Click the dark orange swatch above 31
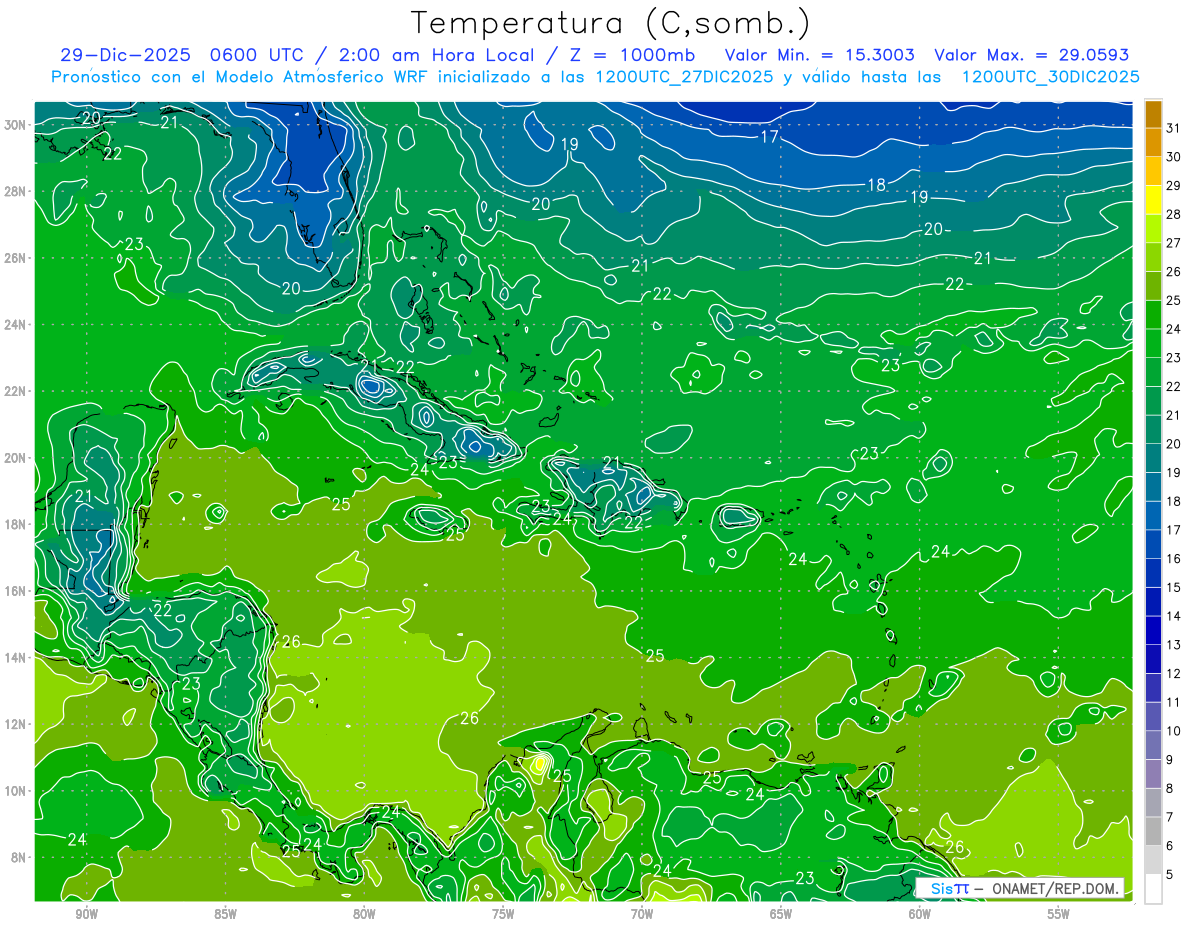 1153,114
